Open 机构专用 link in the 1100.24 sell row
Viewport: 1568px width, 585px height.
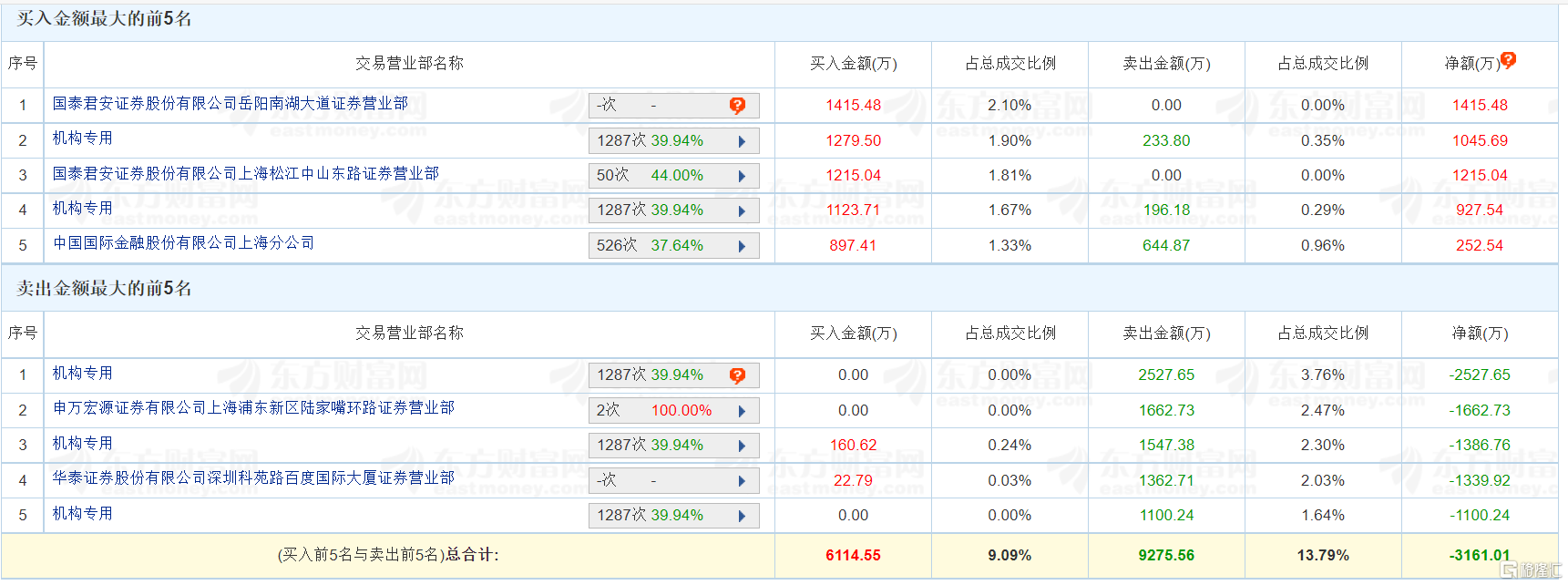click(x=83, y=513)
